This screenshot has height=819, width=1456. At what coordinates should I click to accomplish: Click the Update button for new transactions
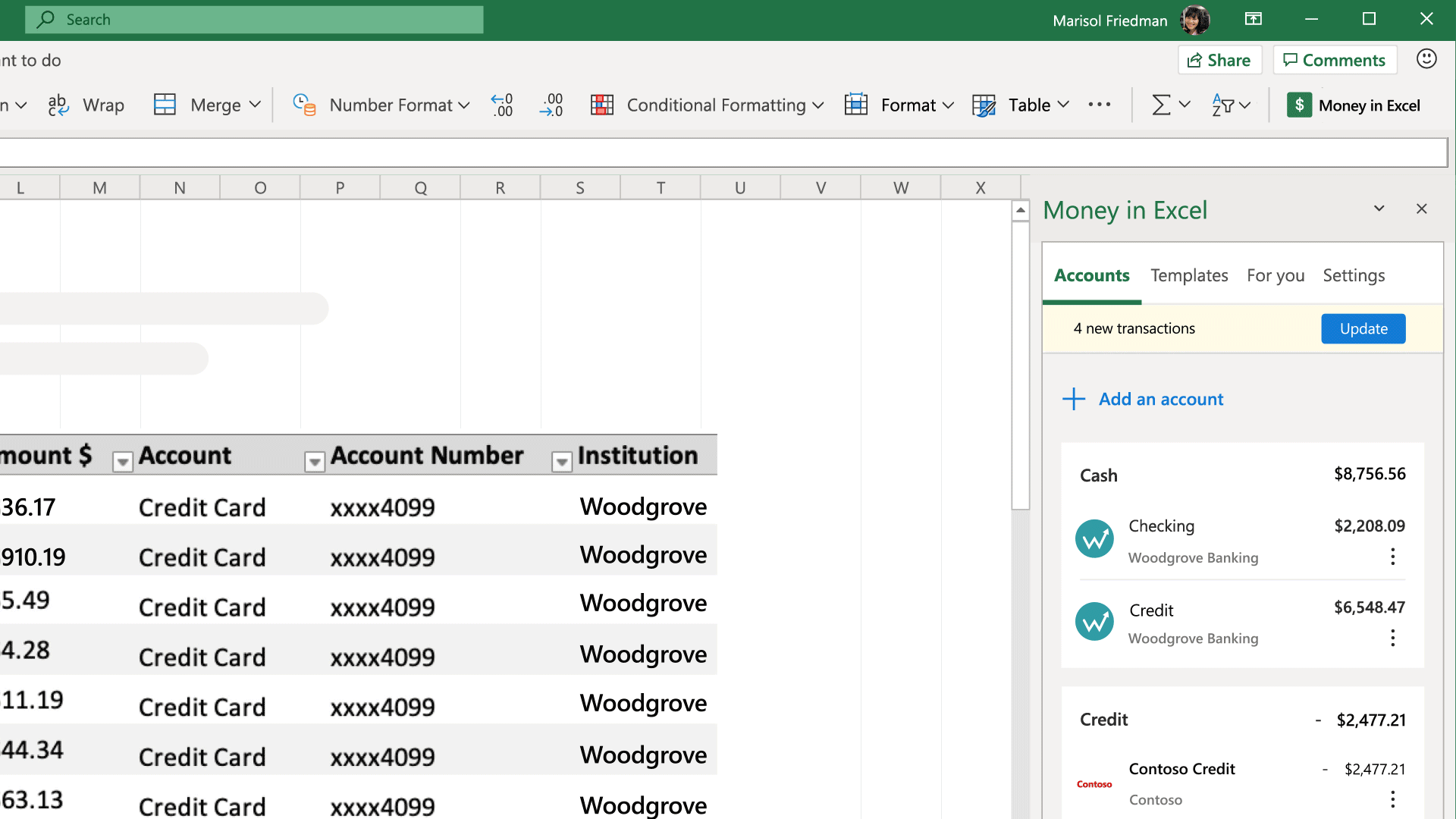(x=1363, y=328)
